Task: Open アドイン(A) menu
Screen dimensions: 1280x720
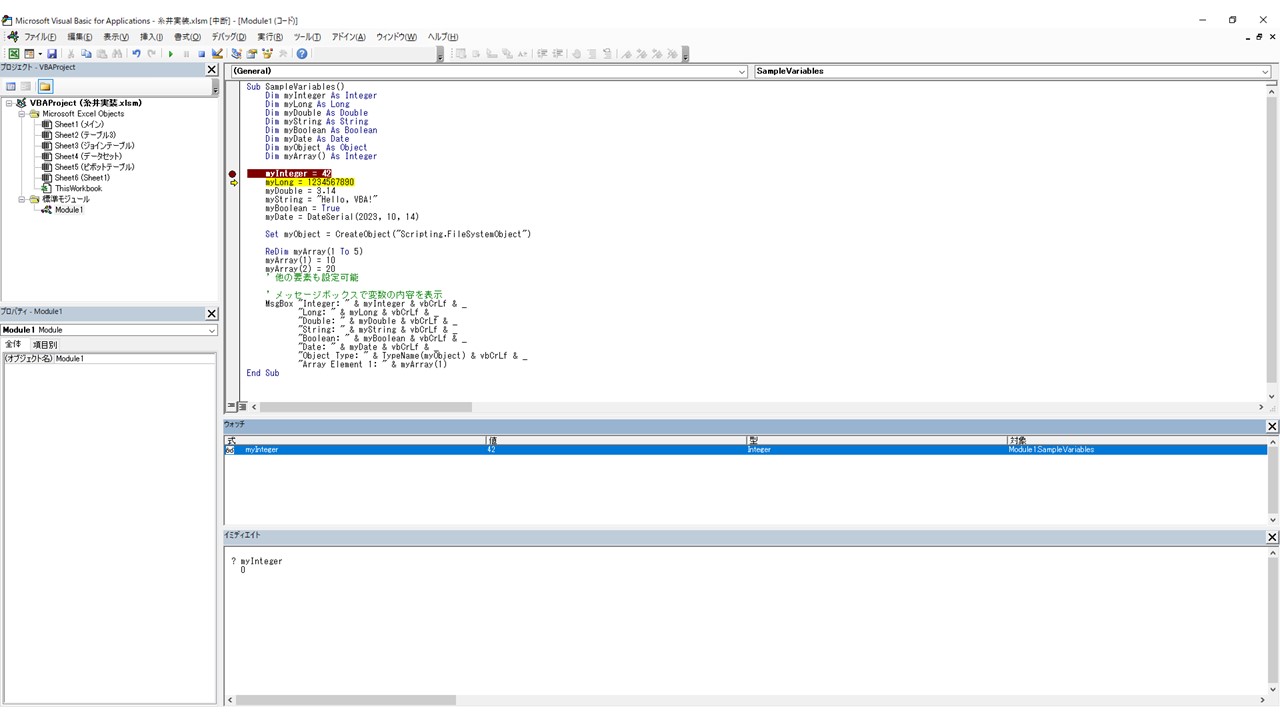Action: click(x=348, y=37)
